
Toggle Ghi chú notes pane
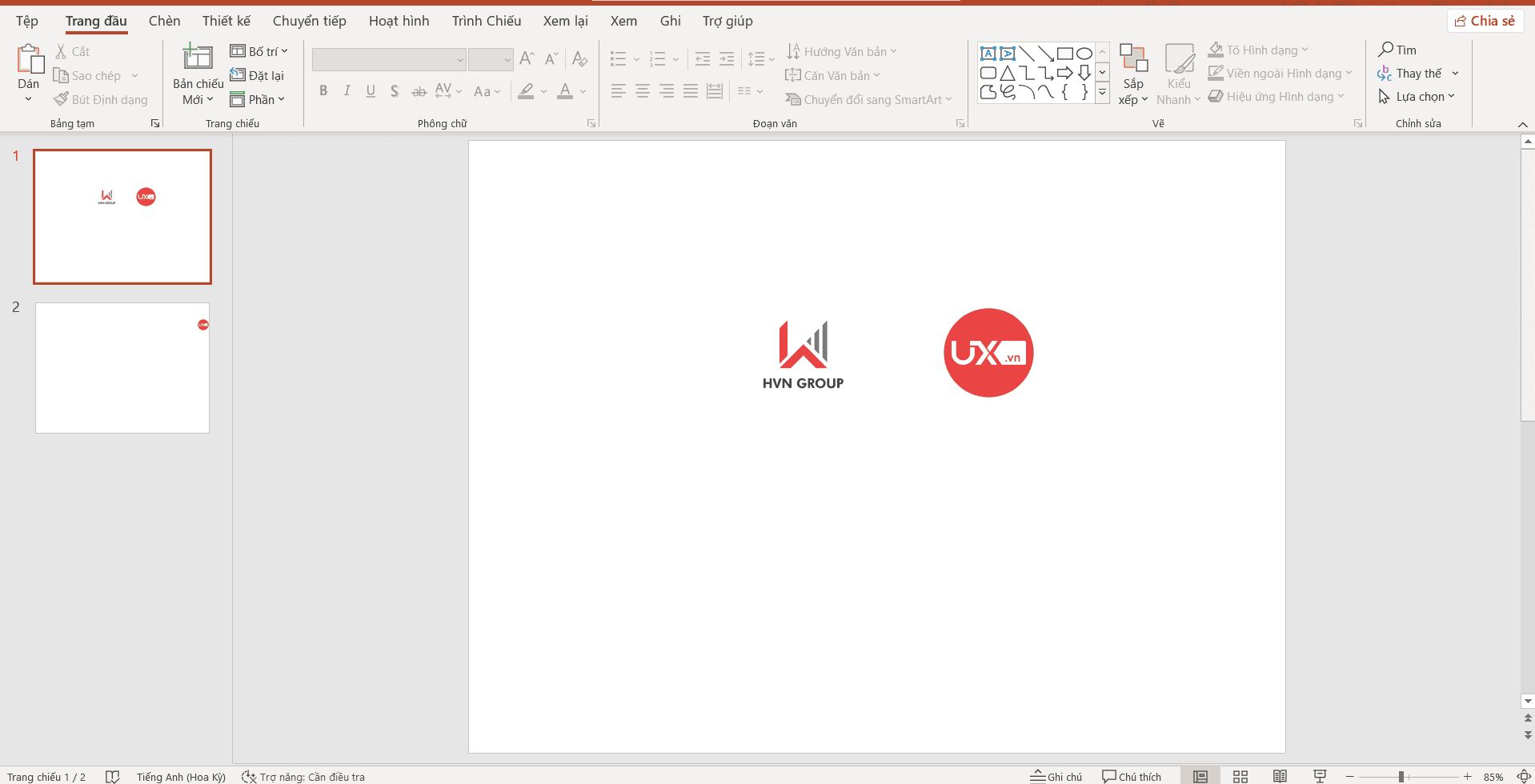[x=1056, y=776]
